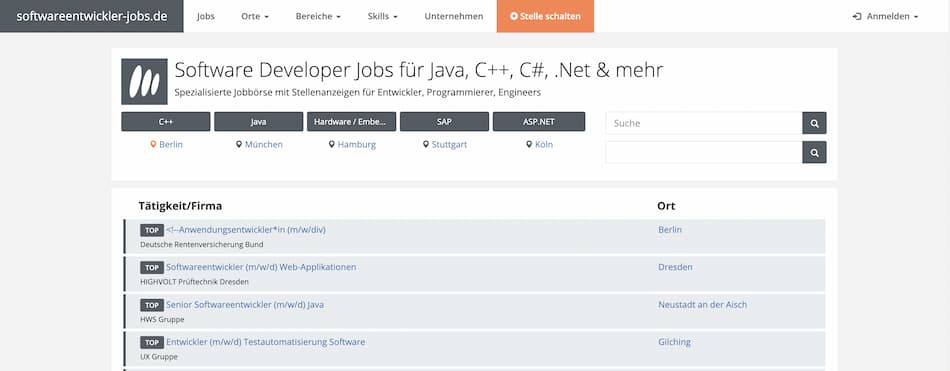
Task: Click the Tätigkeit/Firma column header
Action: [180, 206]
